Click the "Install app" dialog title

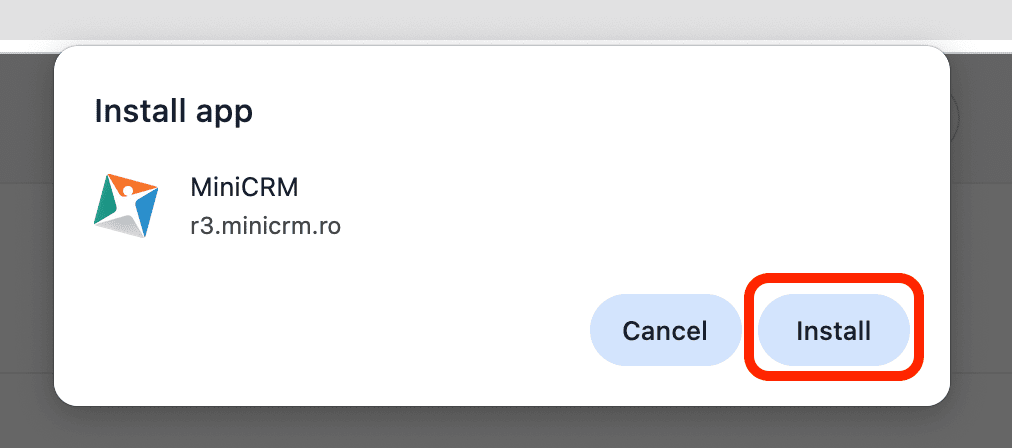pyautogui.click(x=173, y=111)
